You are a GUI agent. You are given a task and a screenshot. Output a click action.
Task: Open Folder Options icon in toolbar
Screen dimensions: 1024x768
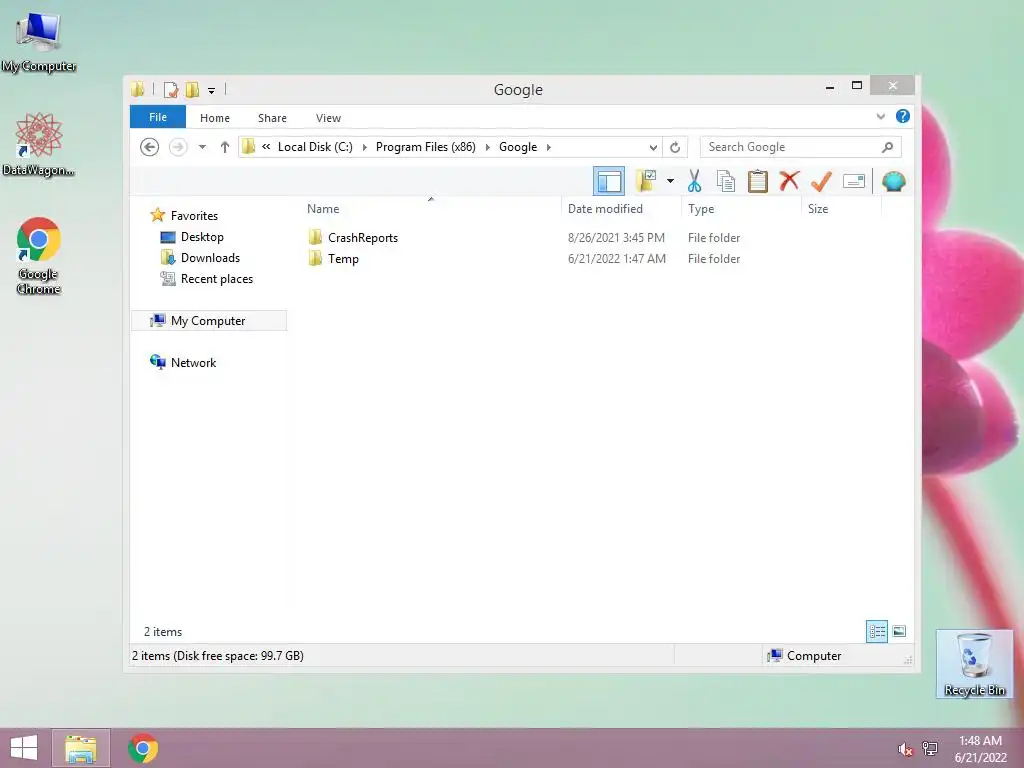(x=646, y=181)
